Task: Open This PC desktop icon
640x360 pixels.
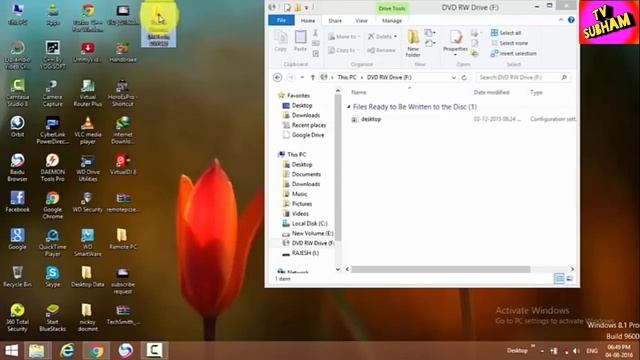Action: tap(18, 15)
